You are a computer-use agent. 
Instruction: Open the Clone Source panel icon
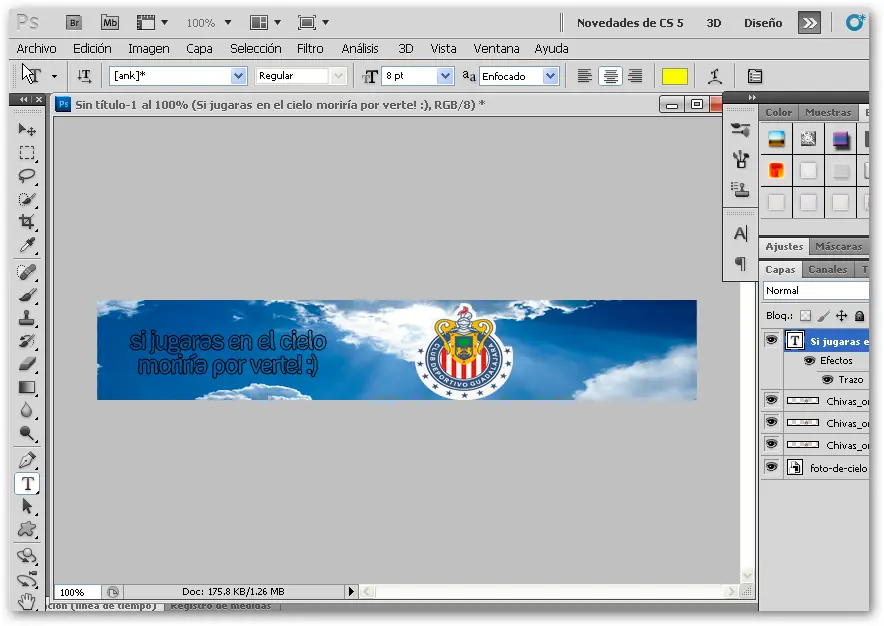[740, 189]
